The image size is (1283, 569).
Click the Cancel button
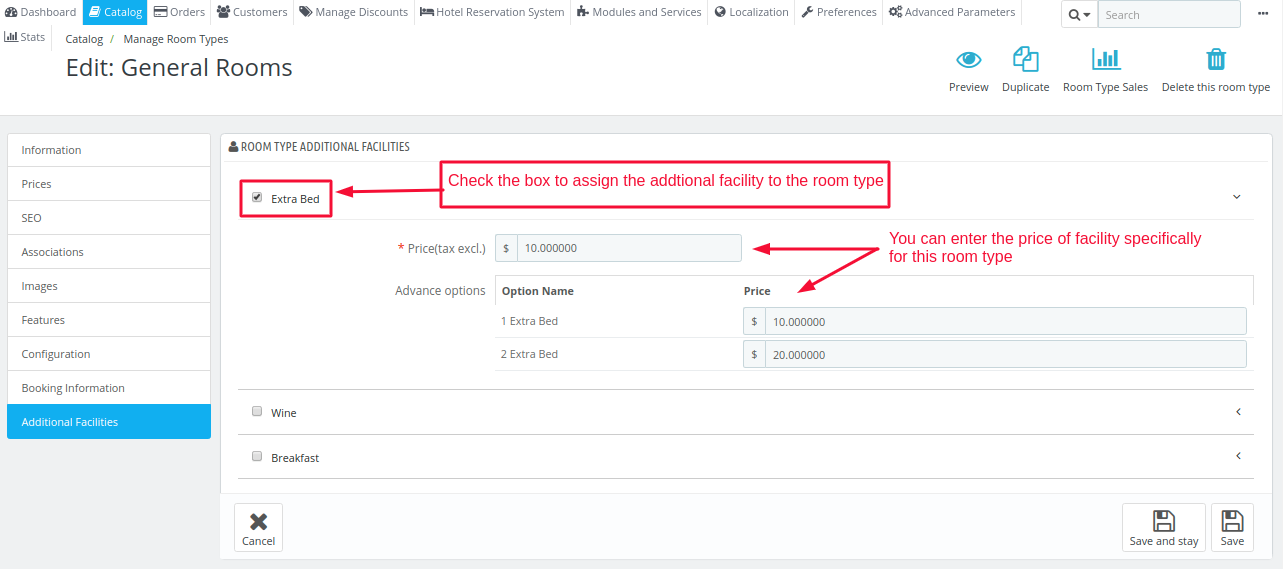click(x=258, y=527)
